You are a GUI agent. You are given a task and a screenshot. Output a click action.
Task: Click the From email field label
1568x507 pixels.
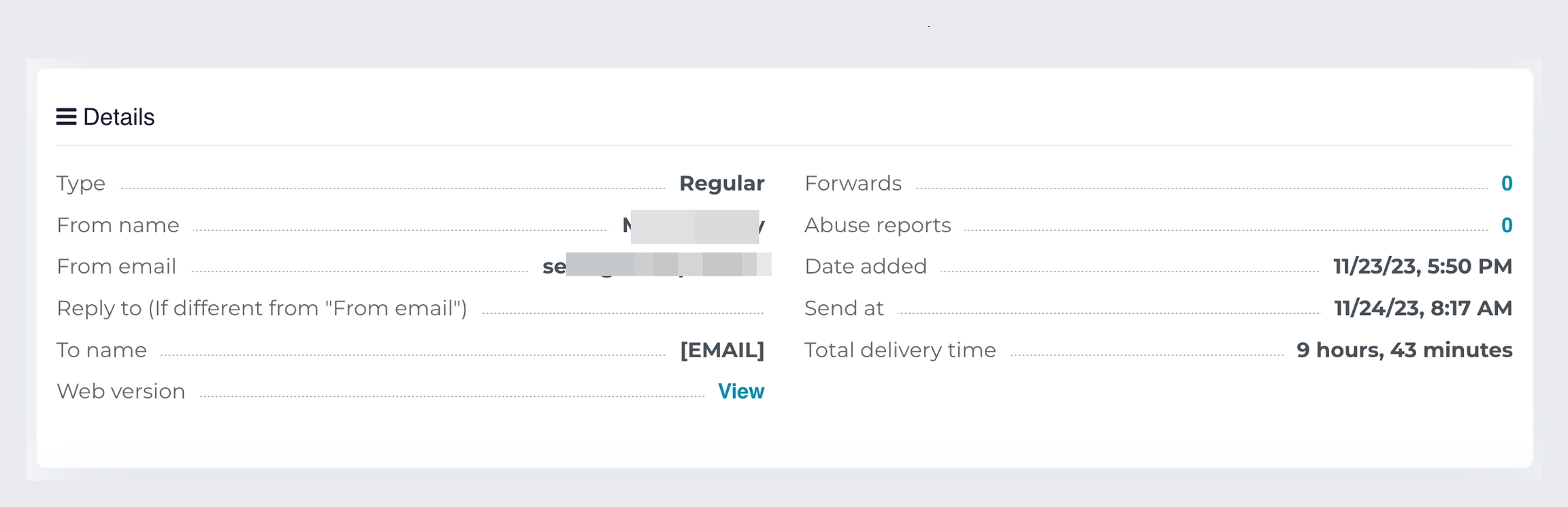point(116,266)
